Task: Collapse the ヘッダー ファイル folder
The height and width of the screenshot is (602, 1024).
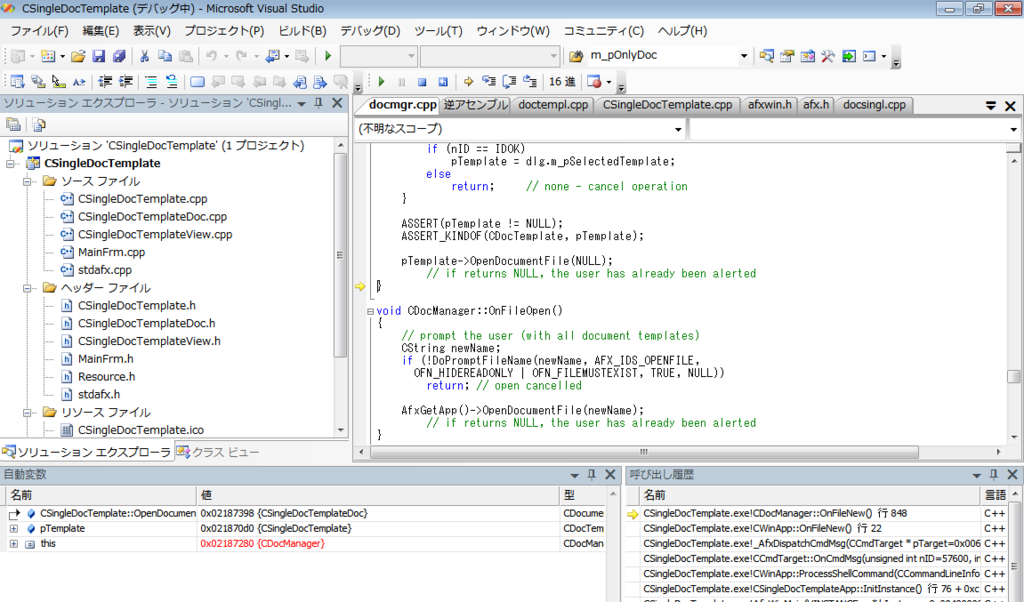Action: coord(27,287)
